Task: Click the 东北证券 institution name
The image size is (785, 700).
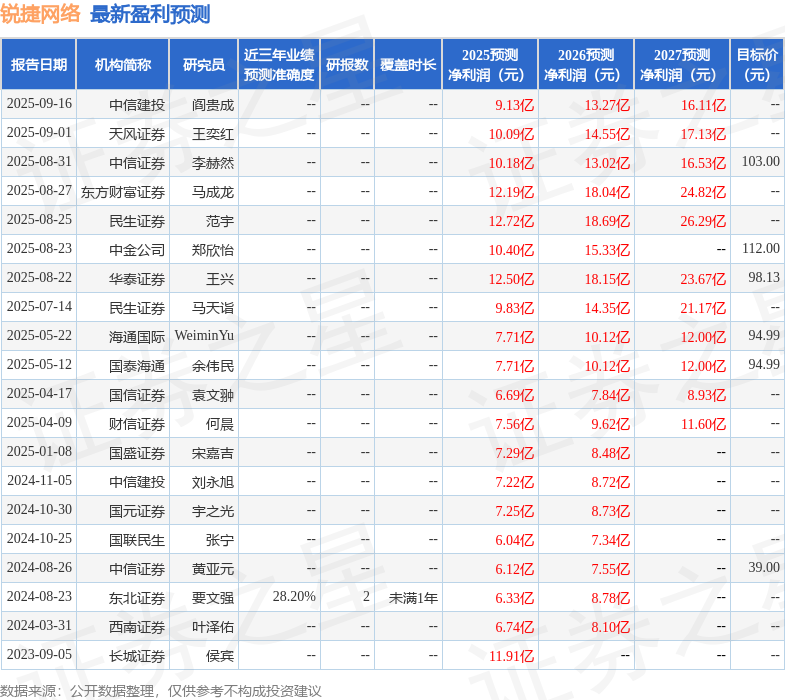Action: pos(137,598)
